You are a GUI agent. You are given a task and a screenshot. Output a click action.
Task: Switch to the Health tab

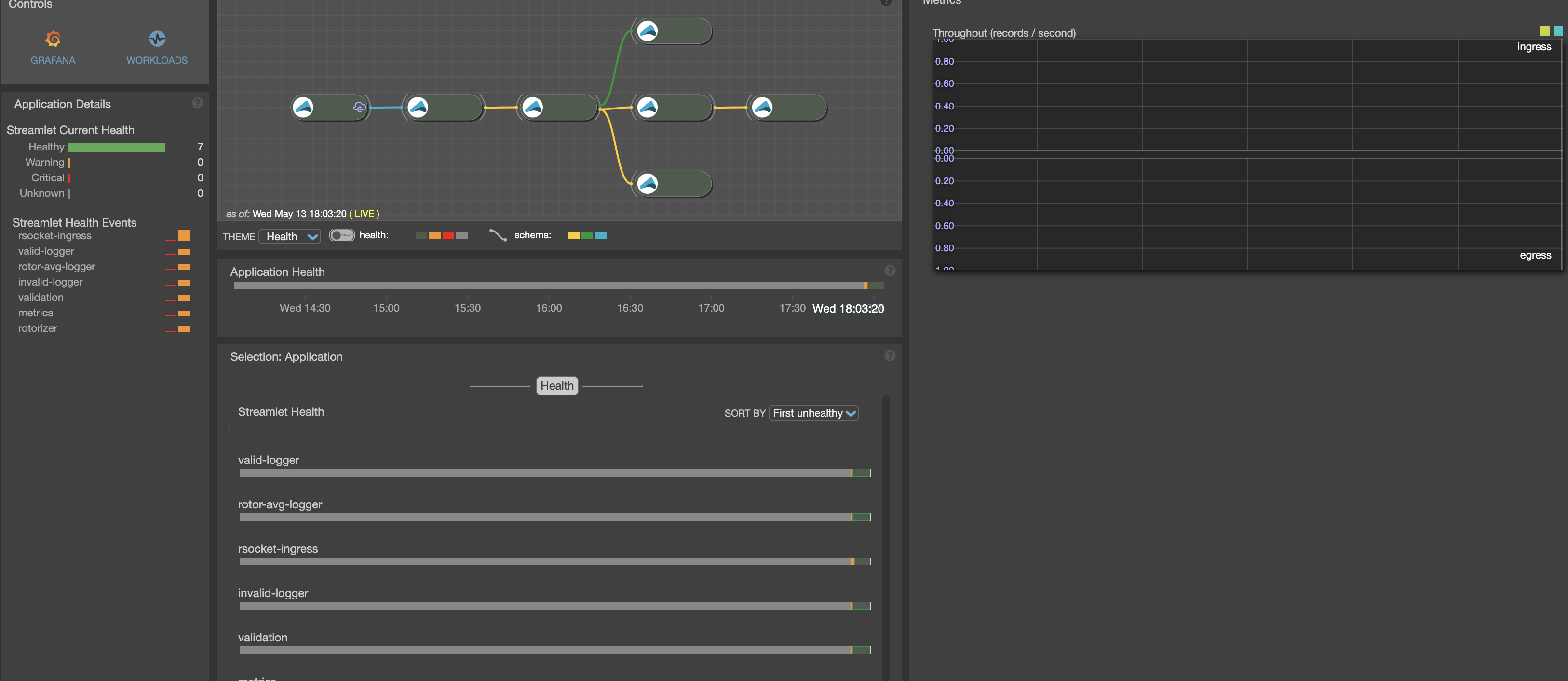[x=556, y=385]
